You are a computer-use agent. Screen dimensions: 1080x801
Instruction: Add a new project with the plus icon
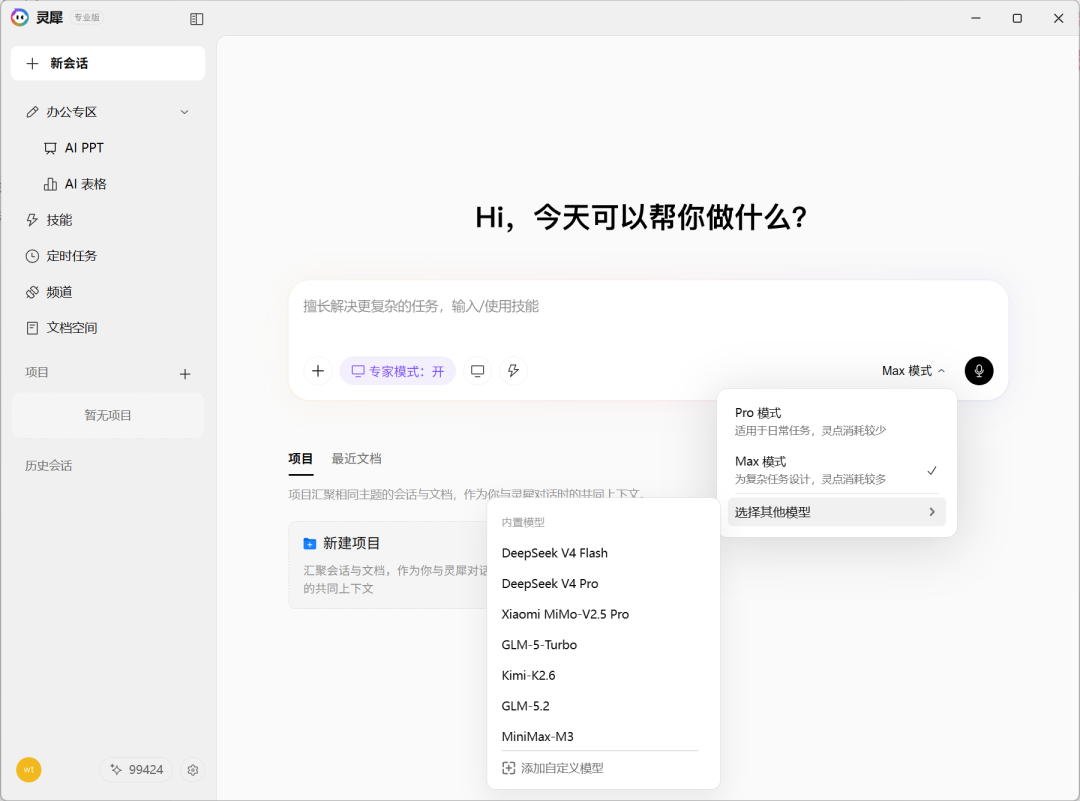[x=185, y=374]
